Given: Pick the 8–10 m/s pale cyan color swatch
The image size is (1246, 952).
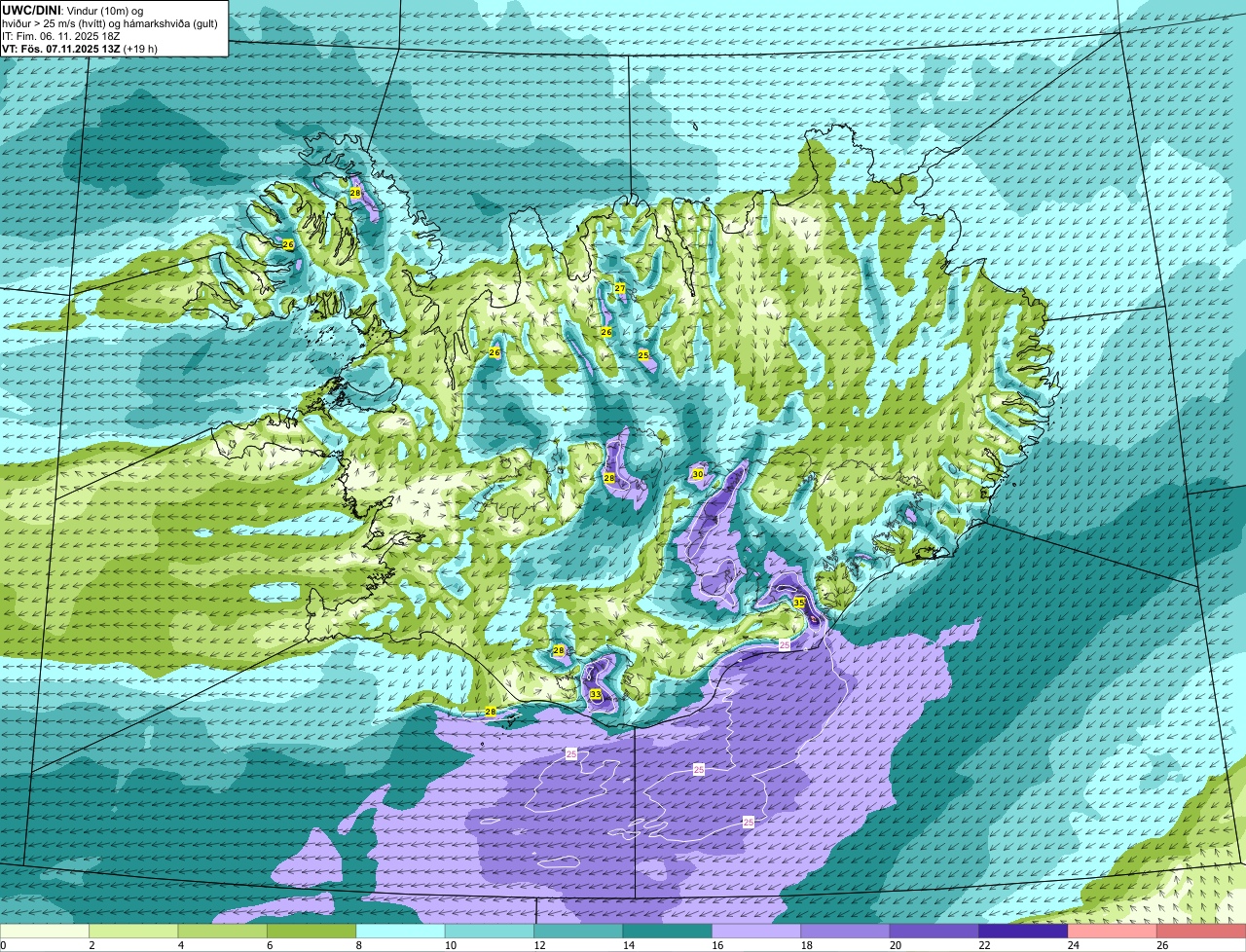Looking at the screenshot, I should point(400,932).
